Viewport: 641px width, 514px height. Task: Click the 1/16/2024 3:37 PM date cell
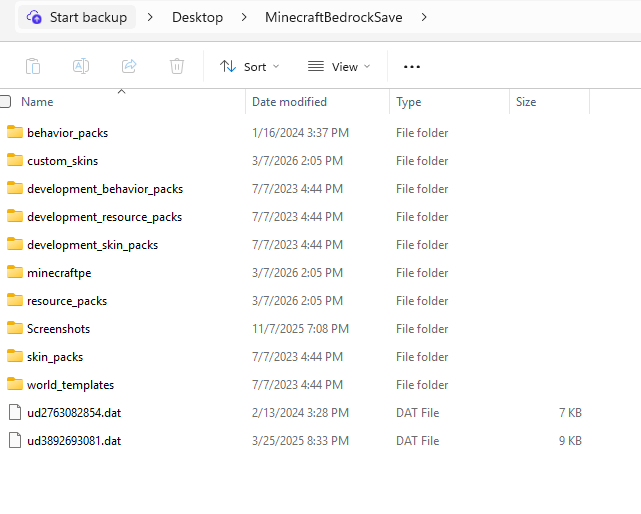(300, 133)
